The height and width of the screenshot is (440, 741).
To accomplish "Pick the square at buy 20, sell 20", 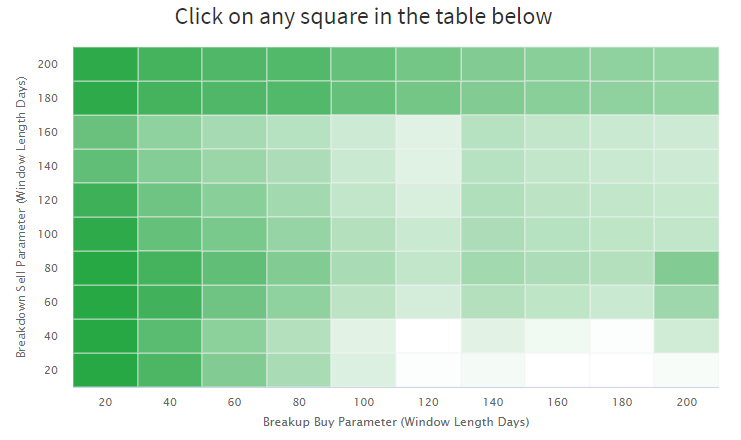I will [x=105, y=370].
